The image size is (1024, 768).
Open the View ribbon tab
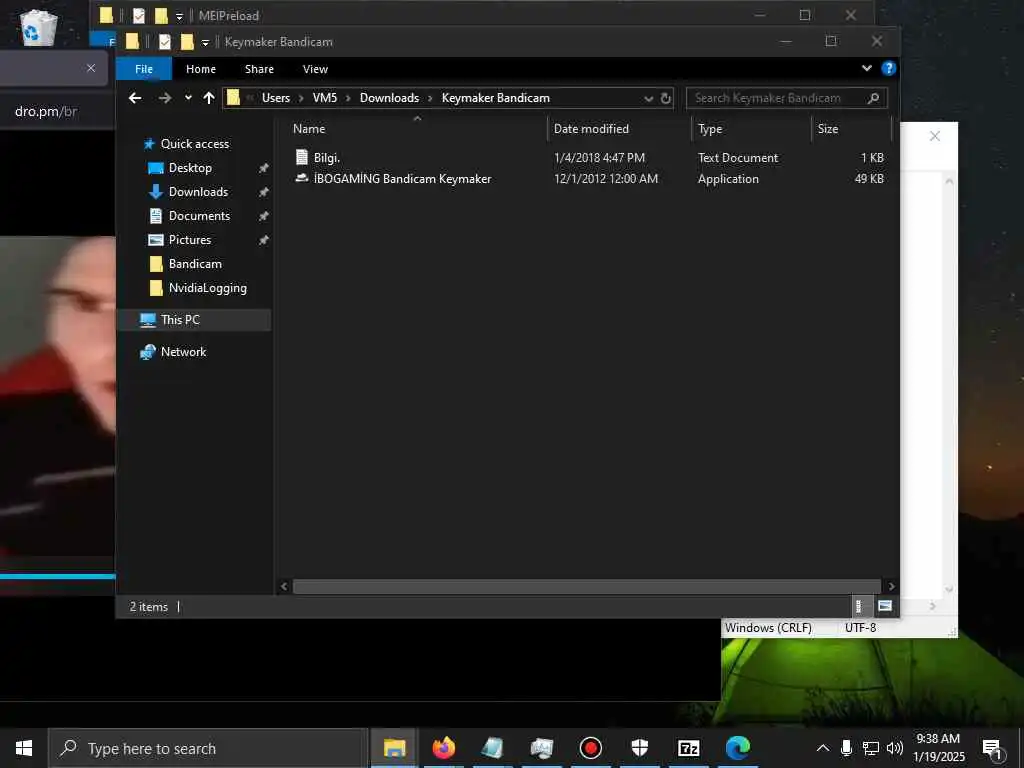[x=315, y=69]
